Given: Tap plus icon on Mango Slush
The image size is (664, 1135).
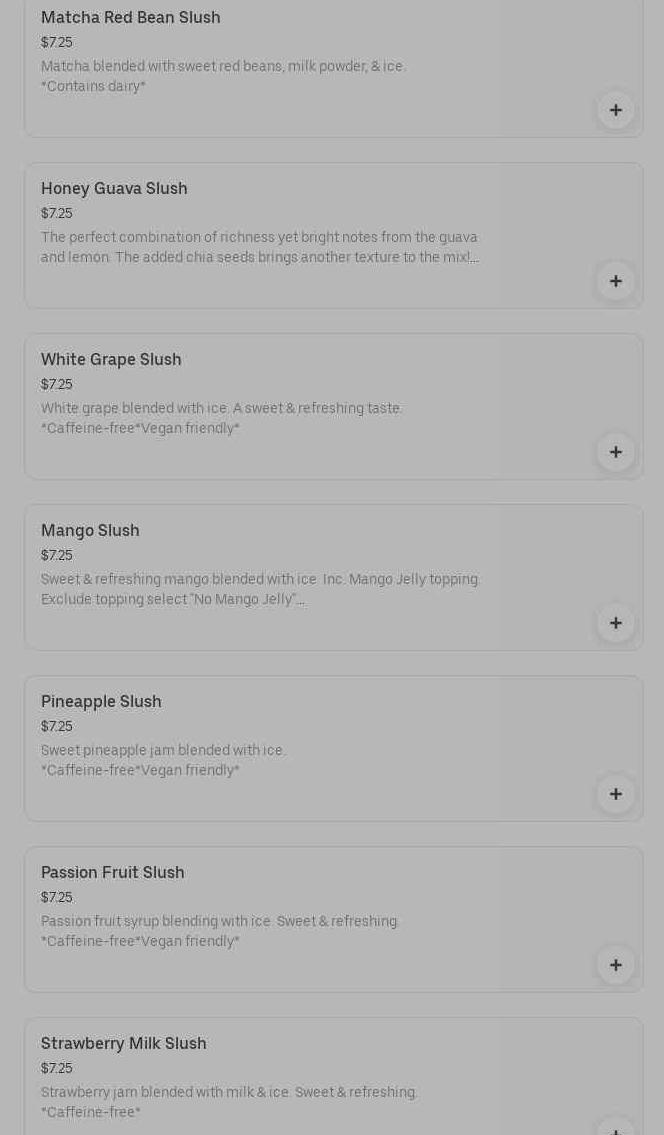Looking at the screenshot, I should [615, 623].
